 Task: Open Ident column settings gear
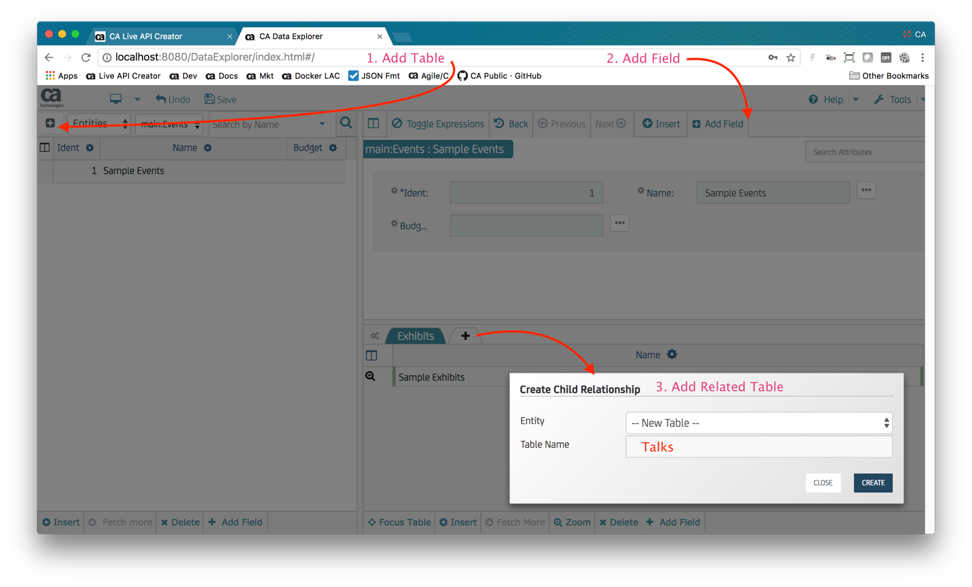coord(90,148)
